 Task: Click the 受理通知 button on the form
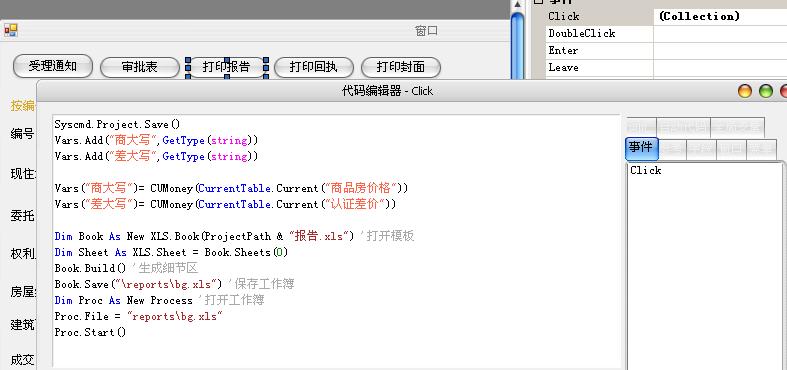53,66
